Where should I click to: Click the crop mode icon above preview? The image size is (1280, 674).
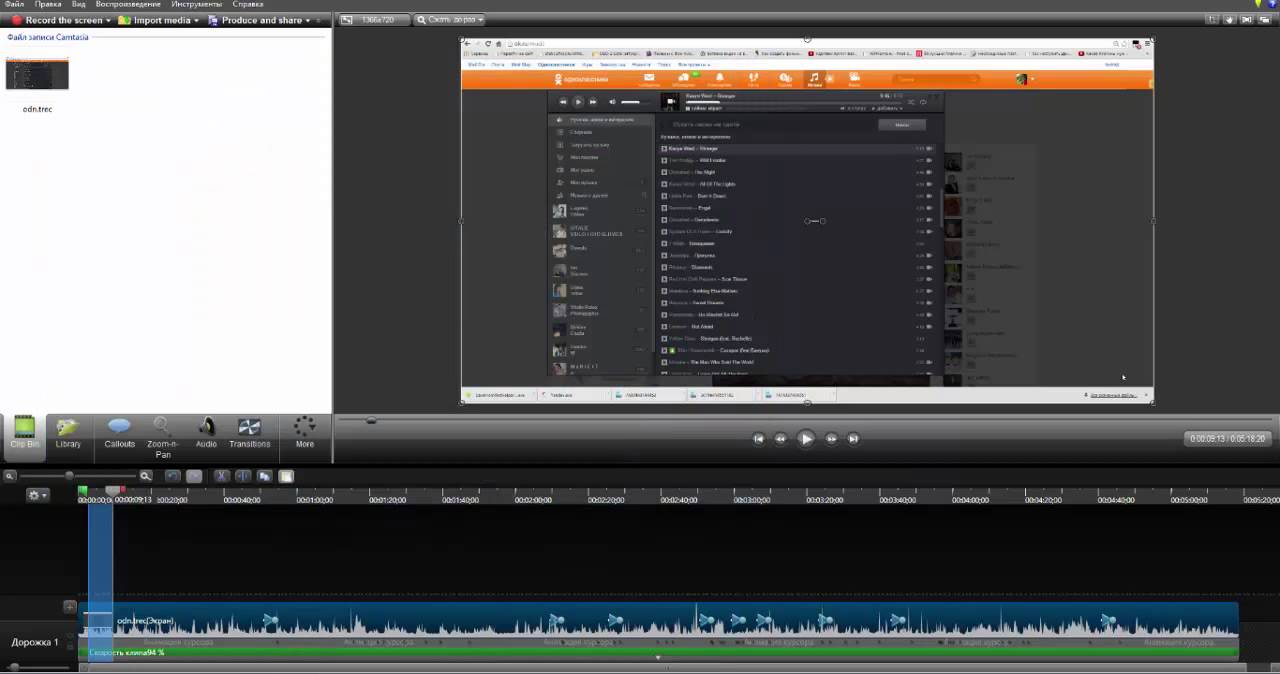click(1212, 20)
